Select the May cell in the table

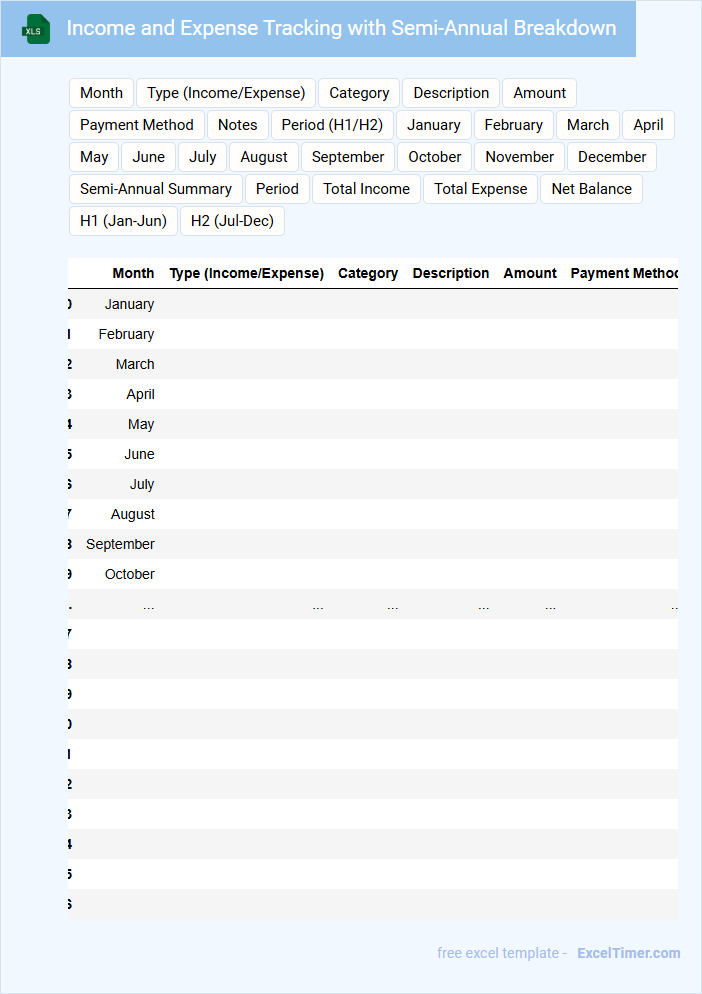click(141, 424)
